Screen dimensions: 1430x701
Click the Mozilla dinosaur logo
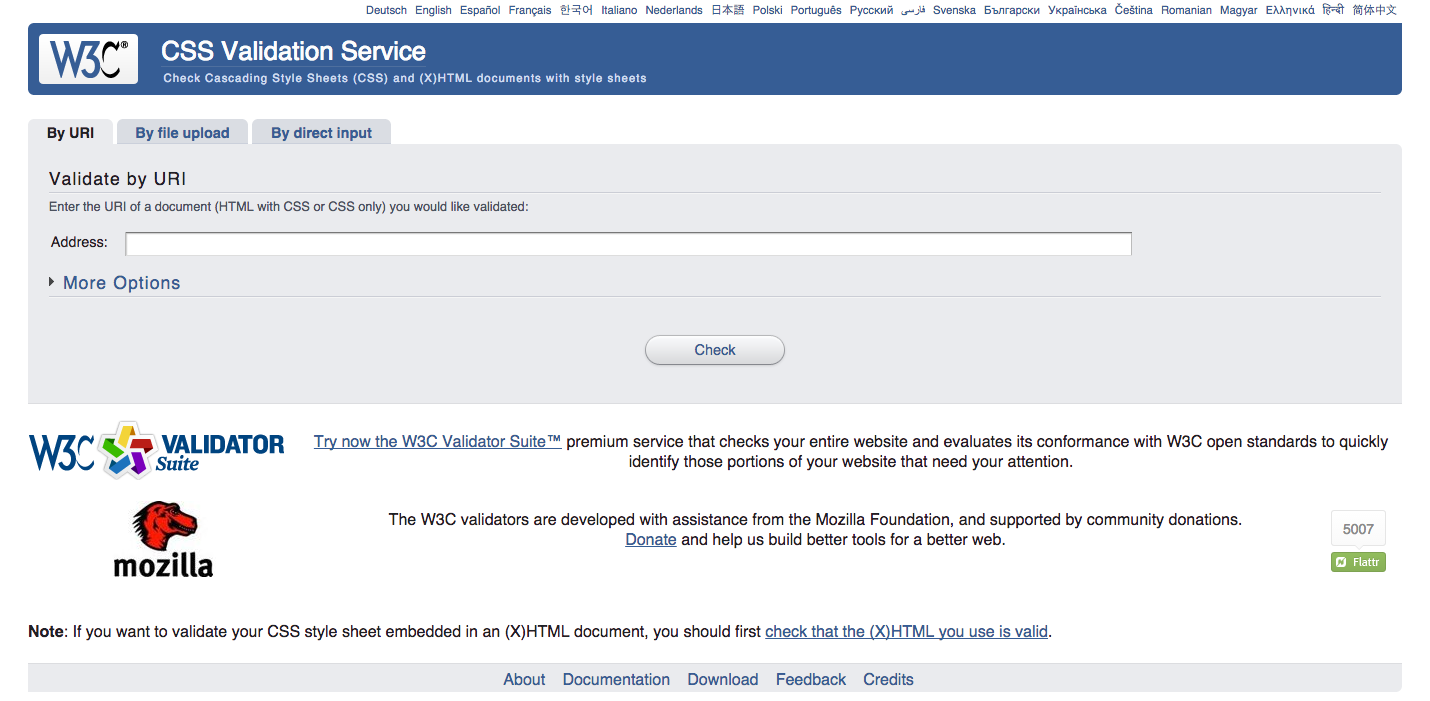(163, 540)
